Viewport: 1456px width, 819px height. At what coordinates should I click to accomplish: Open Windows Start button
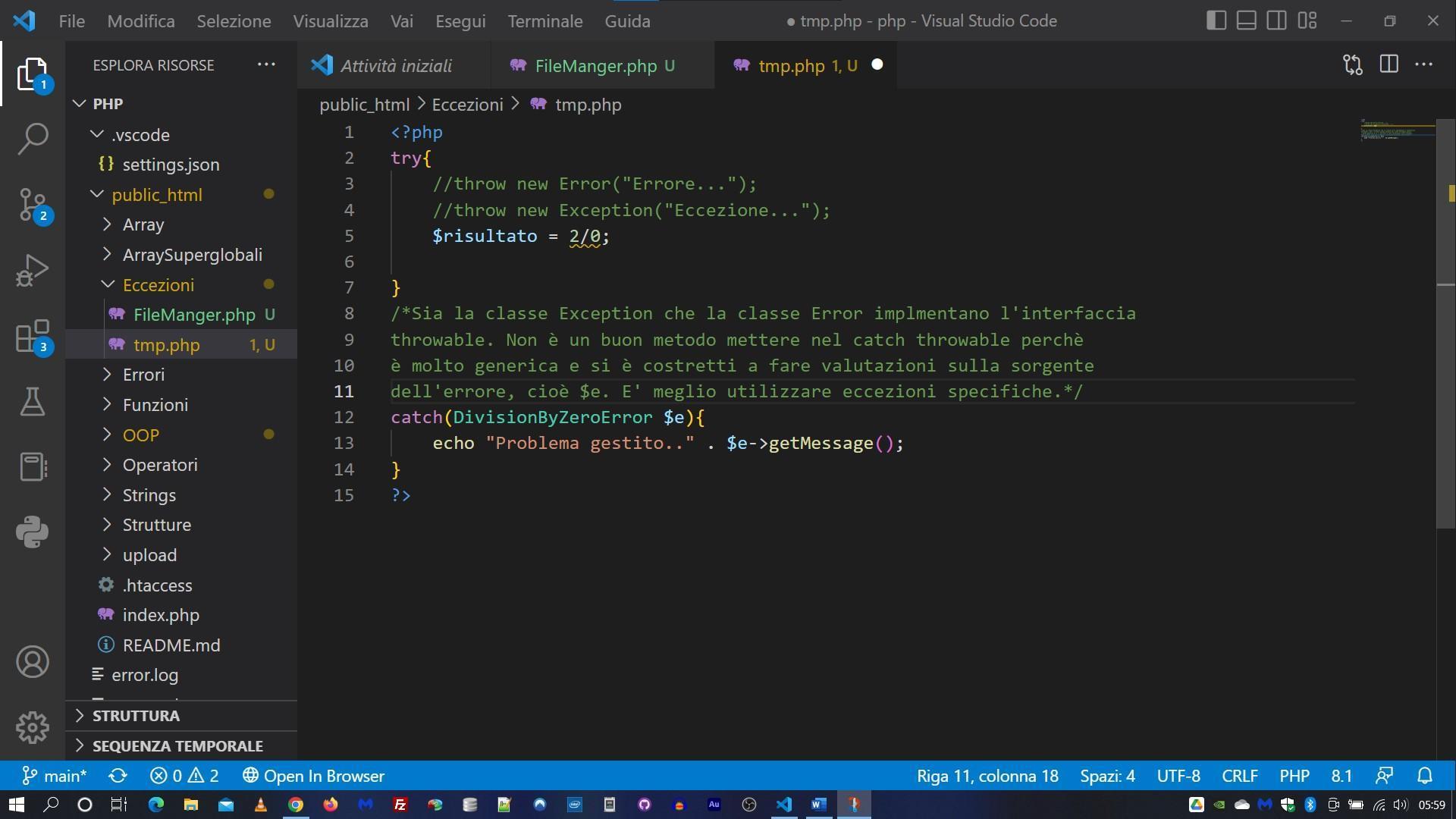click(16, 805)
